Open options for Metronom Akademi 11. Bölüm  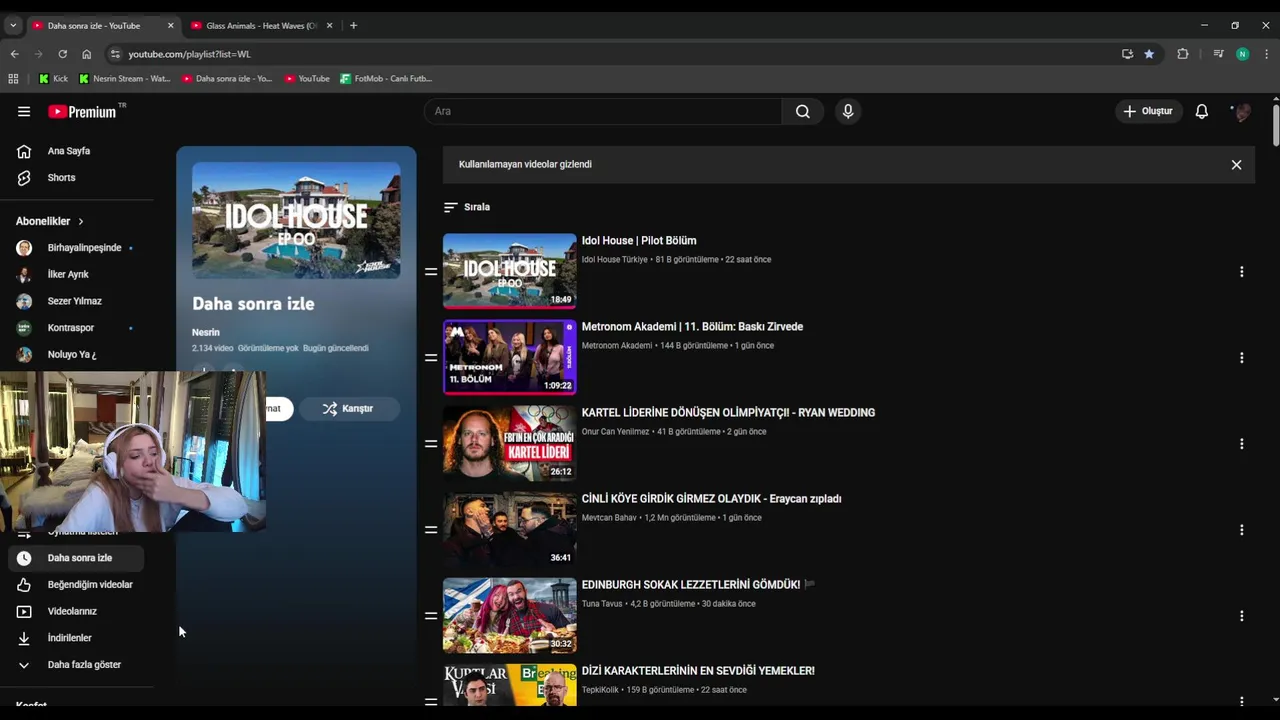[1241, 357]
